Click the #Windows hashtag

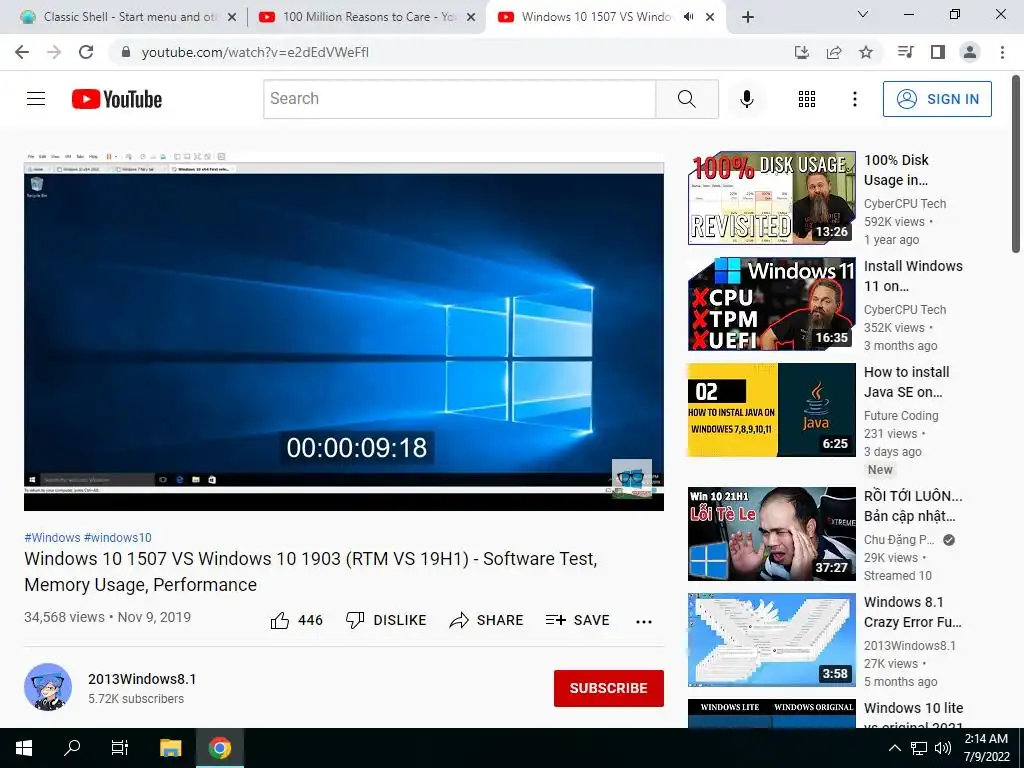[52, 537]
